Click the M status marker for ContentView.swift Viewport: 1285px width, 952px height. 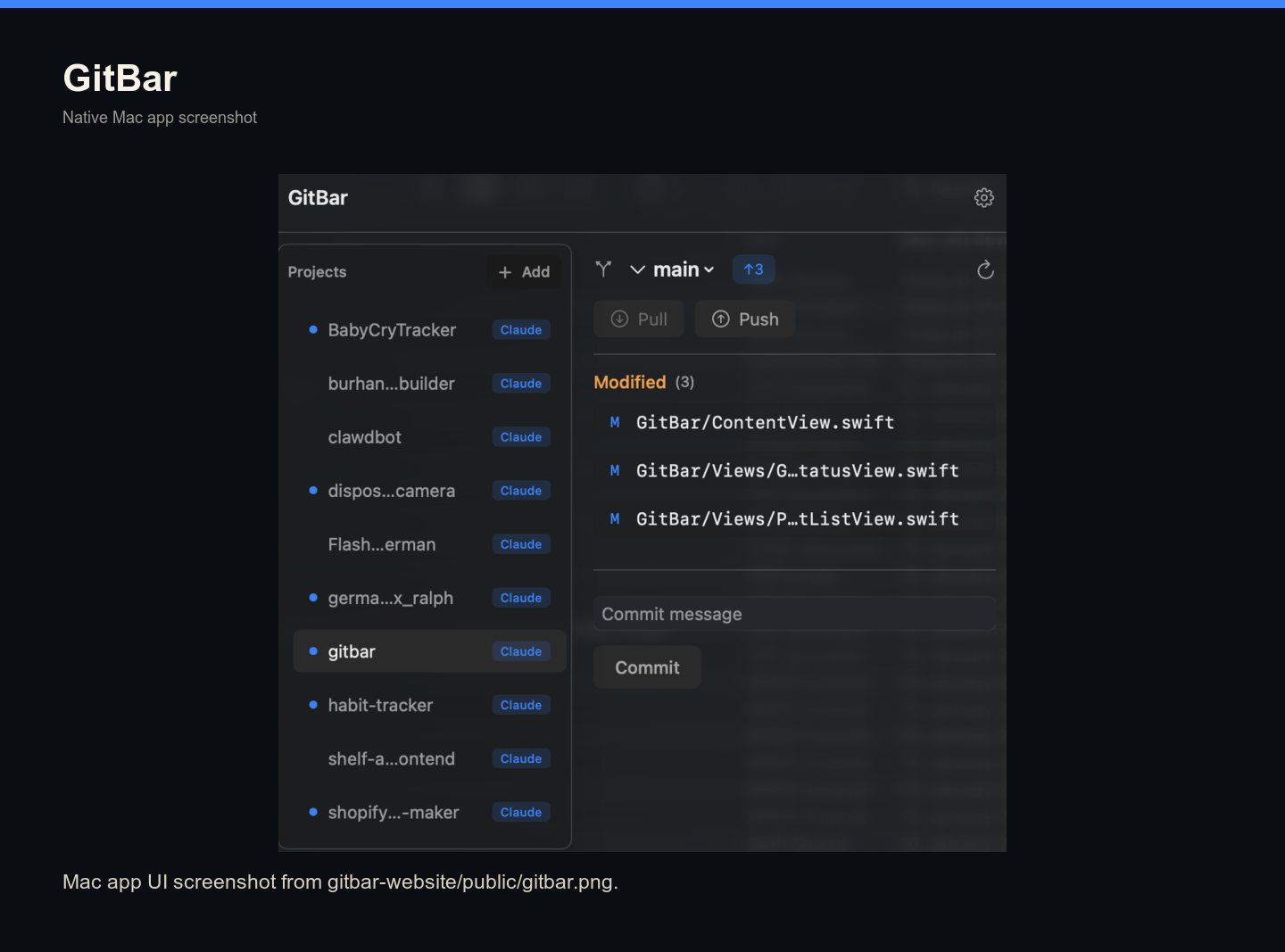[615, 423]
